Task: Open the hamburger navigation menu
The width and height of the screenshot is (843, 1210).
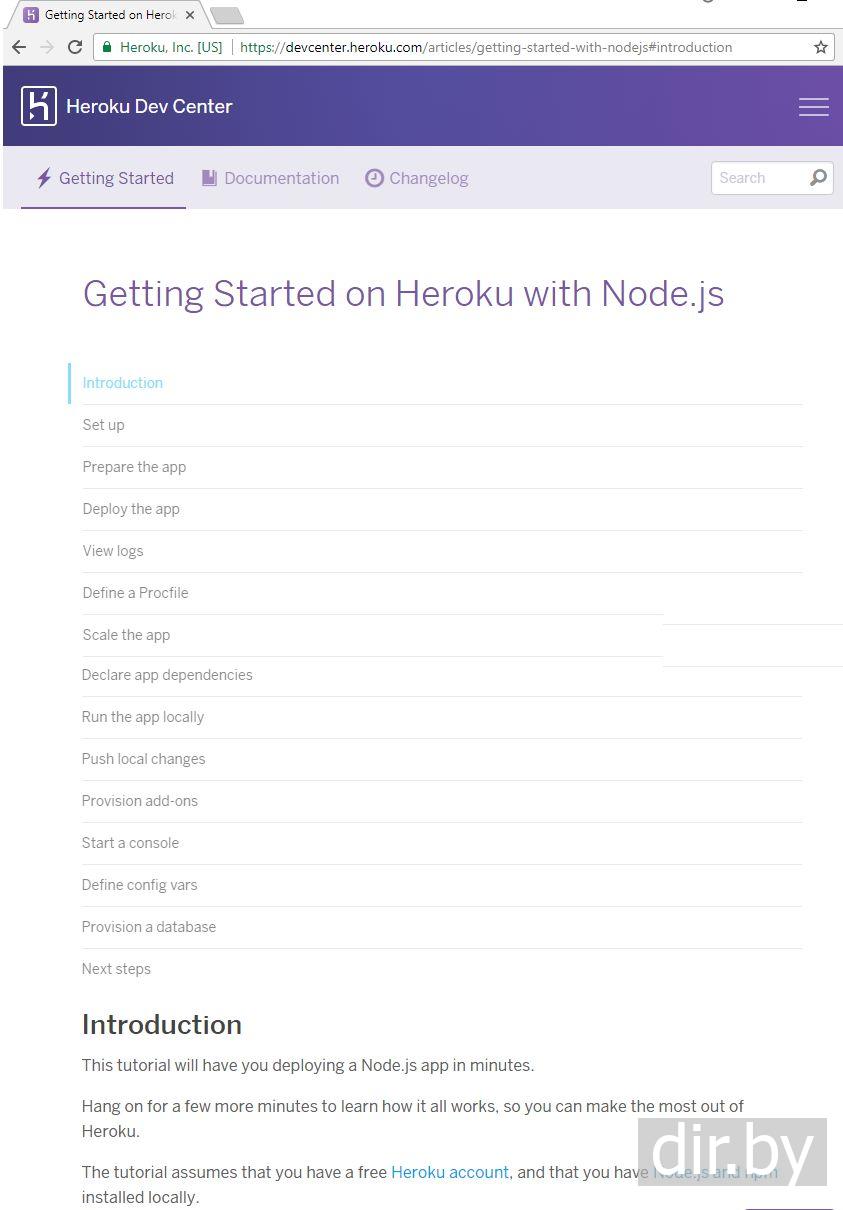Action: pyautogui.click(x=813, y=107)
